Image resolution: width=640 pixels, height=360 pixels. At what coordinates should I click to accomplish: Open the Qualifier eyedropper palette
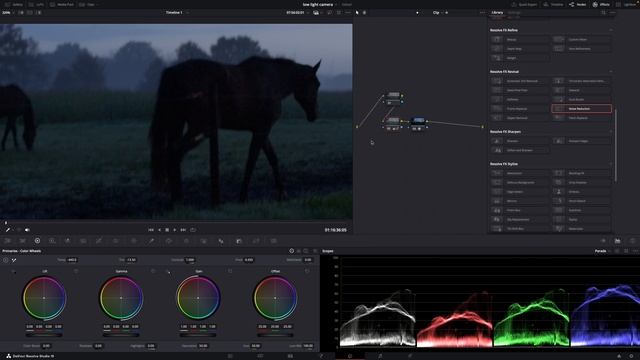[x=151, y=241]
